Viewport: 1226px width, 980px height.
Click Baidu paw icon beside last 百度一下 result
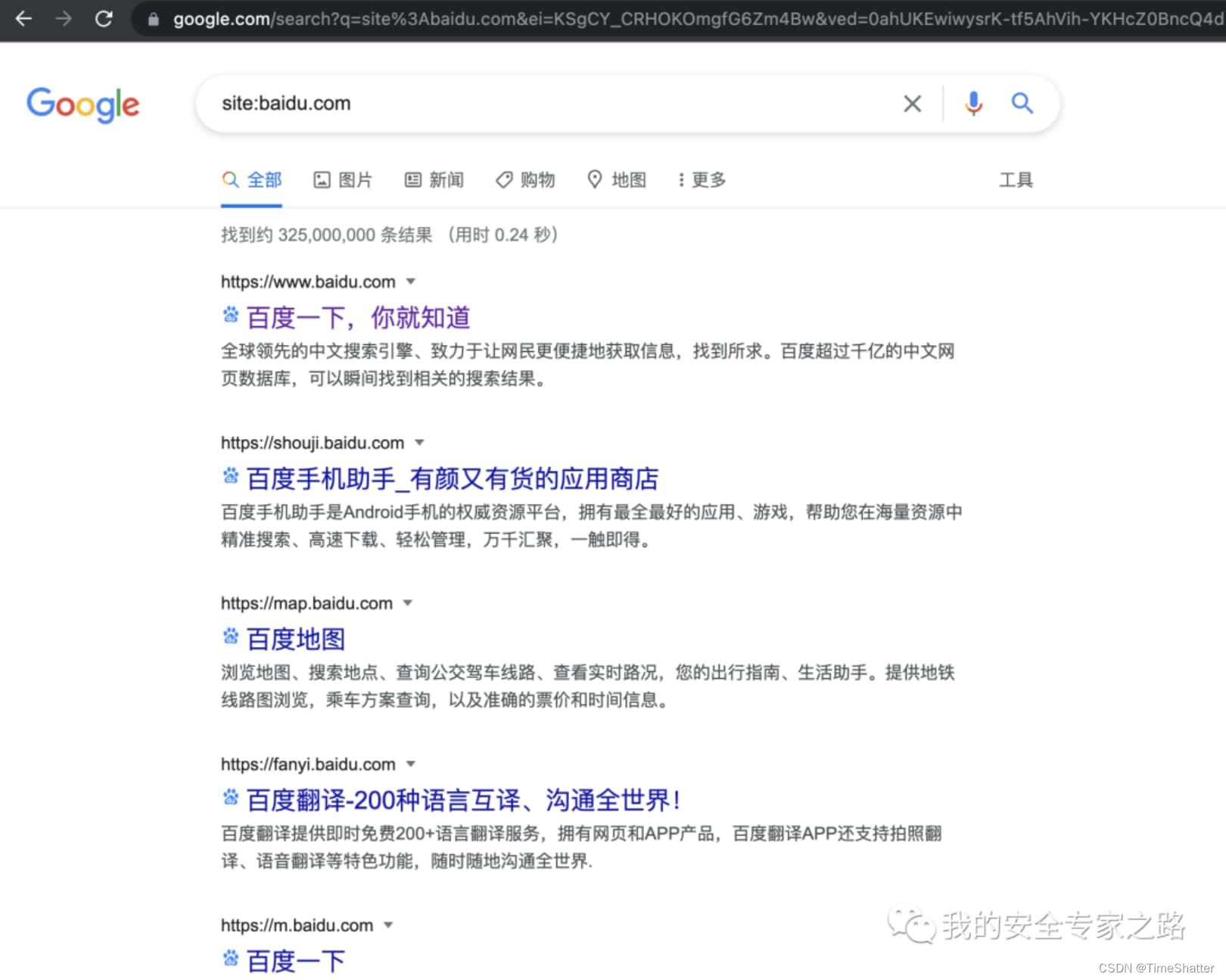tap(231, 959)
